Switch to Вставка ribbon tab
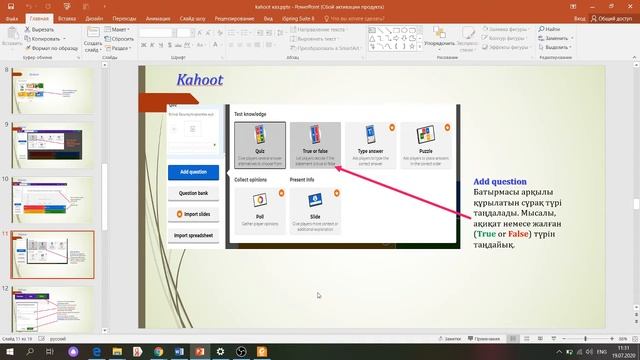The image size is (640, 360). click(x=67, y=18)
